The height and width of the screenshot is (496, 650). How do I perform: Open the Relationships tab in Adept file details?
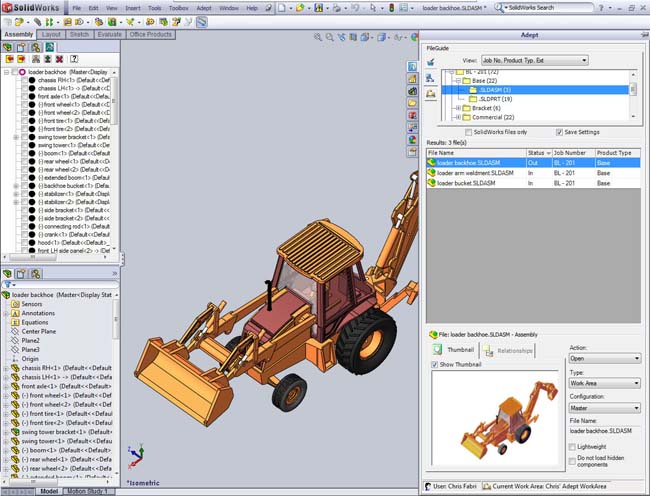coord(509,351)
